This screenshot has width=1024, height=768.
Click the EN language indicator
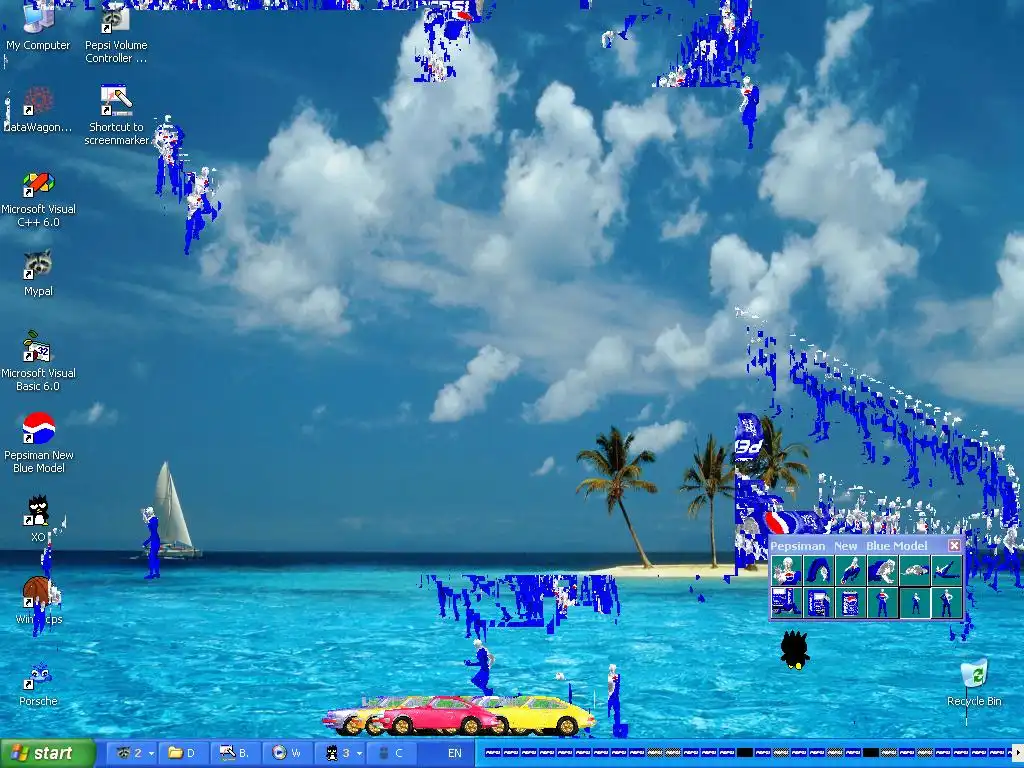click(455, 753)
